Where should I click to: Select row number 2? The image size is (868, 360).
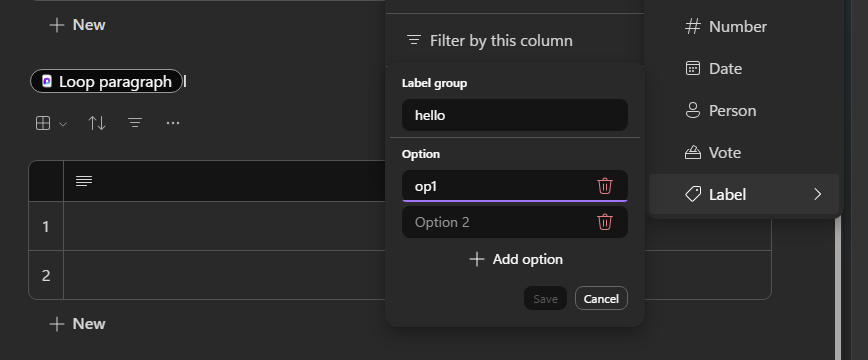46,275
